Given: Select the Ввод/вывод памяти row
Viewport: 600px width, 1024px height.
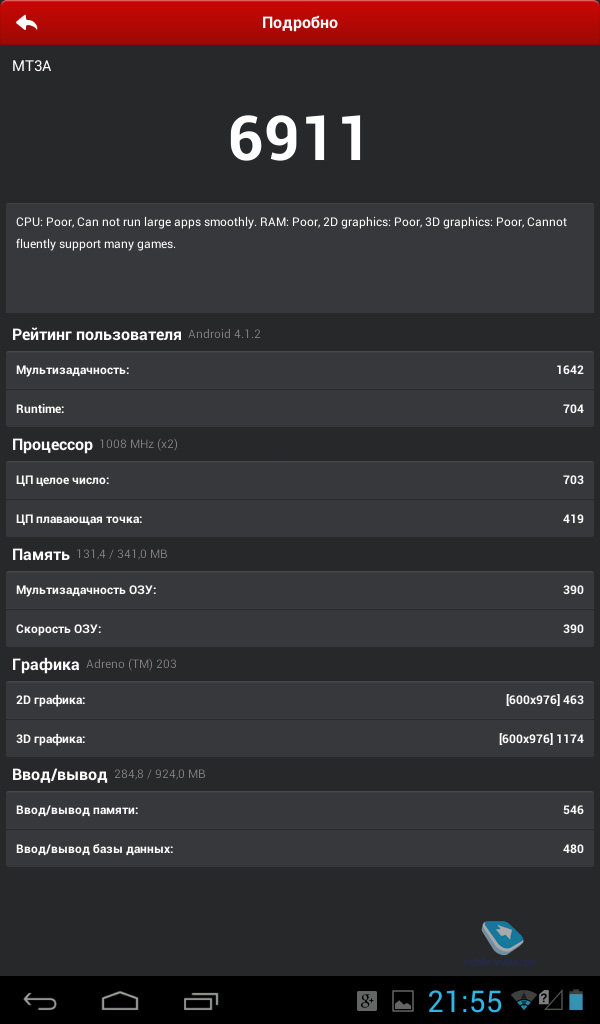Looking at the screenshot, I should [x=300, y=810].
